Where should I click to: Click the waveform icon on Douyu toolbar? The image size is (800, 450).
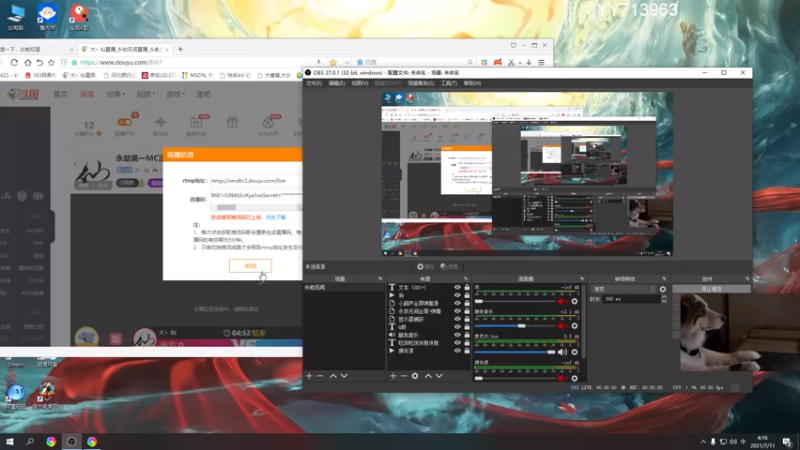point(160,122)
